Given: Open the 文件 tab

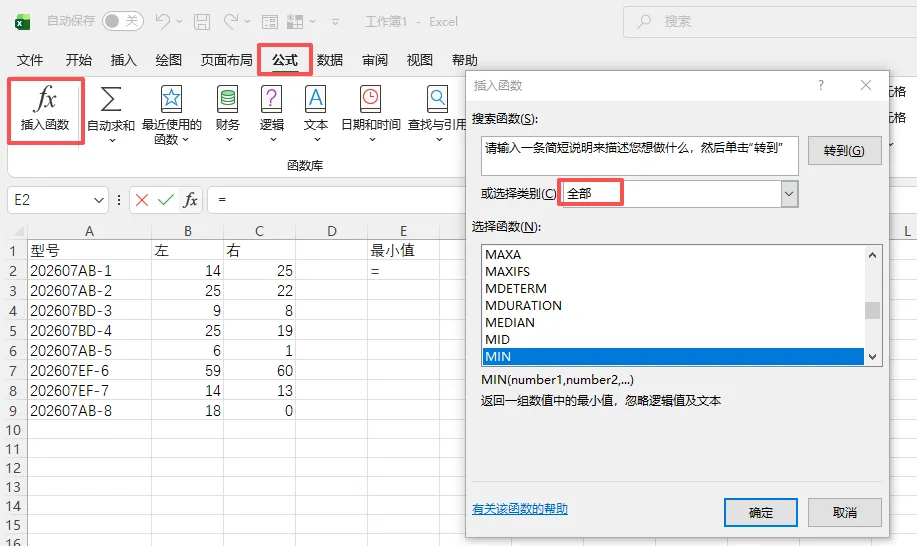Looking at the screenshot, I should pos(29,60).
